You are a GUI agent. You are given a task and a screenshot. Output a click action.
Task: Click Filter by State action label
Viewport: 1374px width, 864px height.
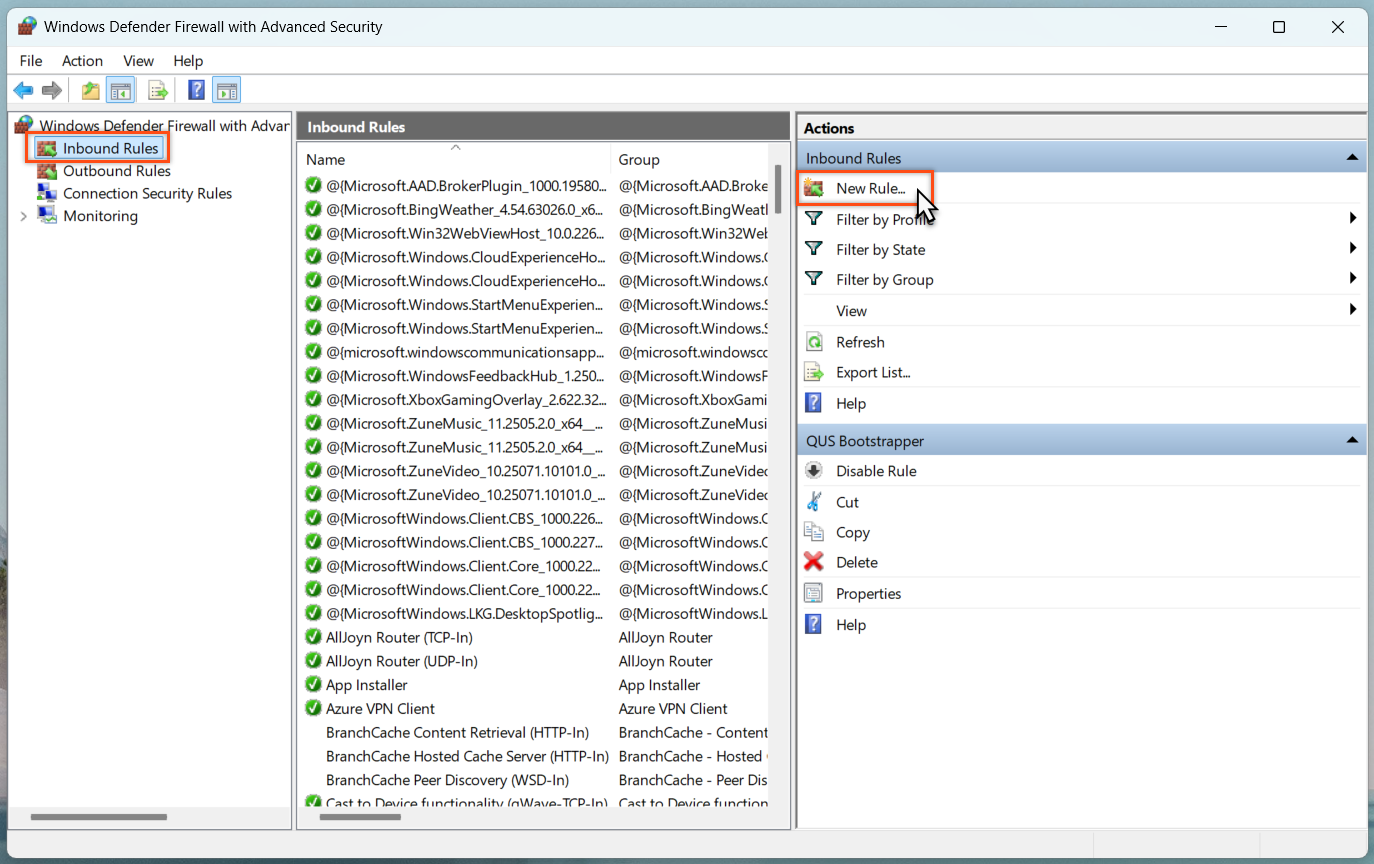tap(880, 249)
